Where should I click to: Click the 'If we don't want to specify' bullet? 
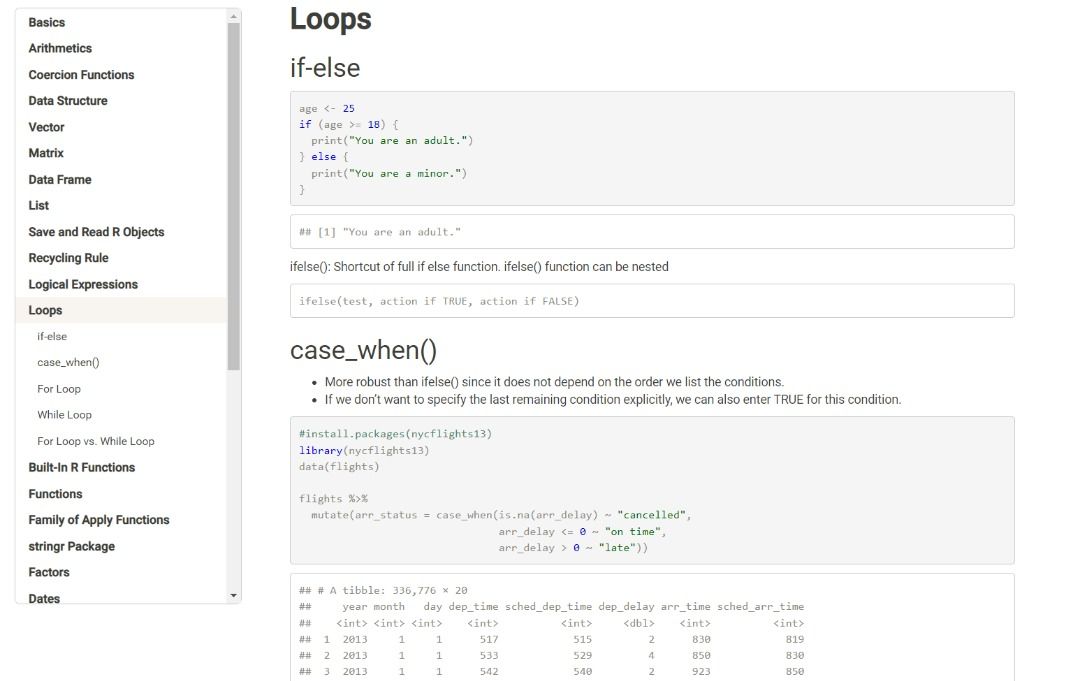pos(612,399)
